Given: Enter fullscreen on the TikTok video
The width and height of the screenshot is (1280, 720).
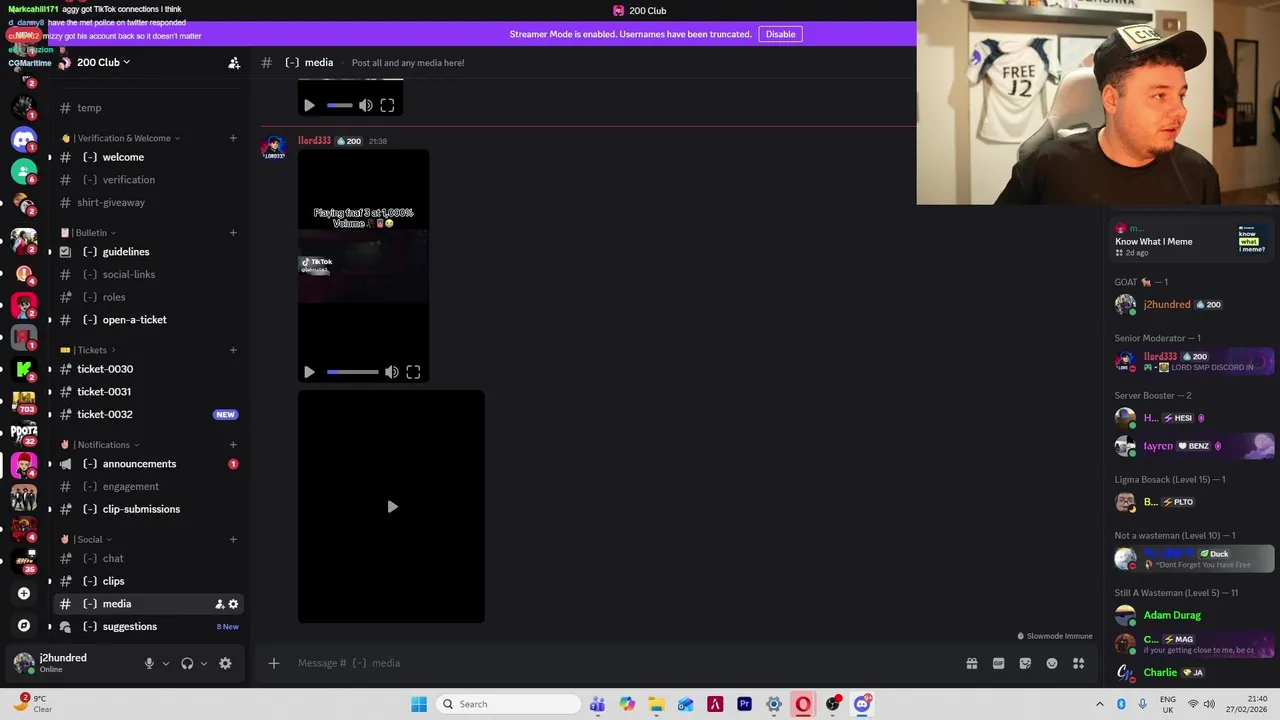Looking at the screenshot, I should coord(413,372).
